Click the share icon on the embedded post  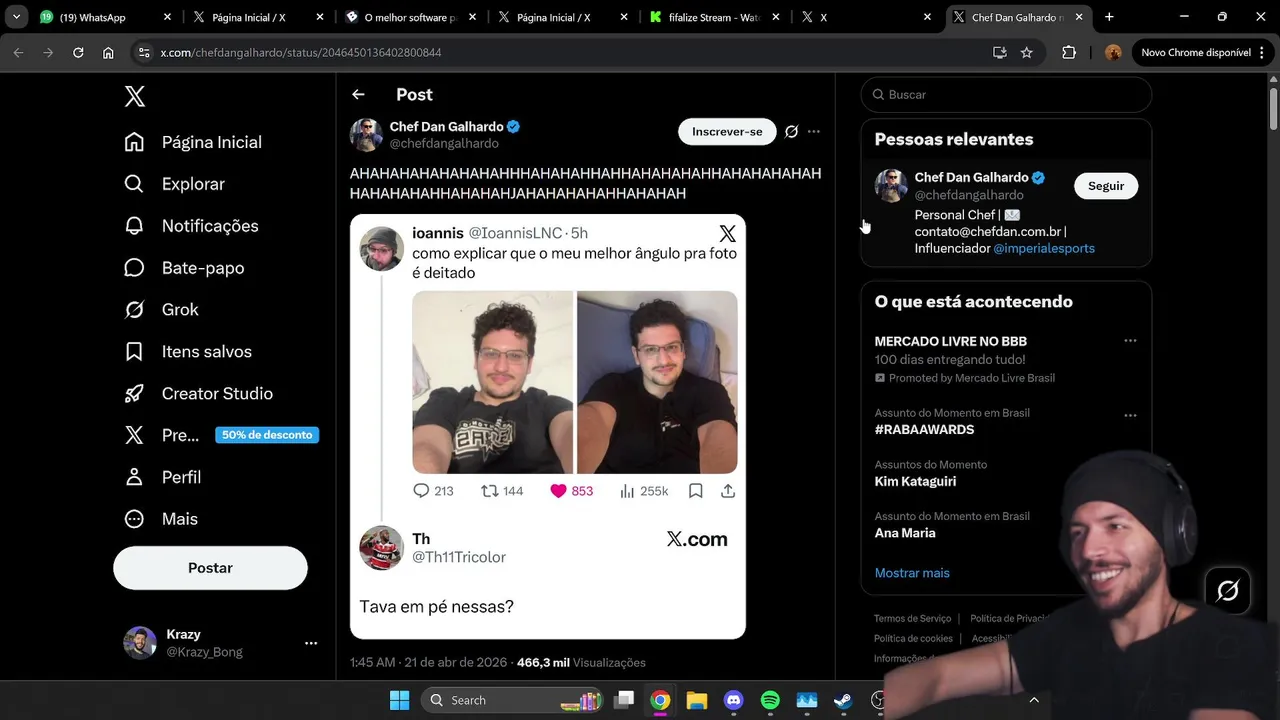click(728, 491)
